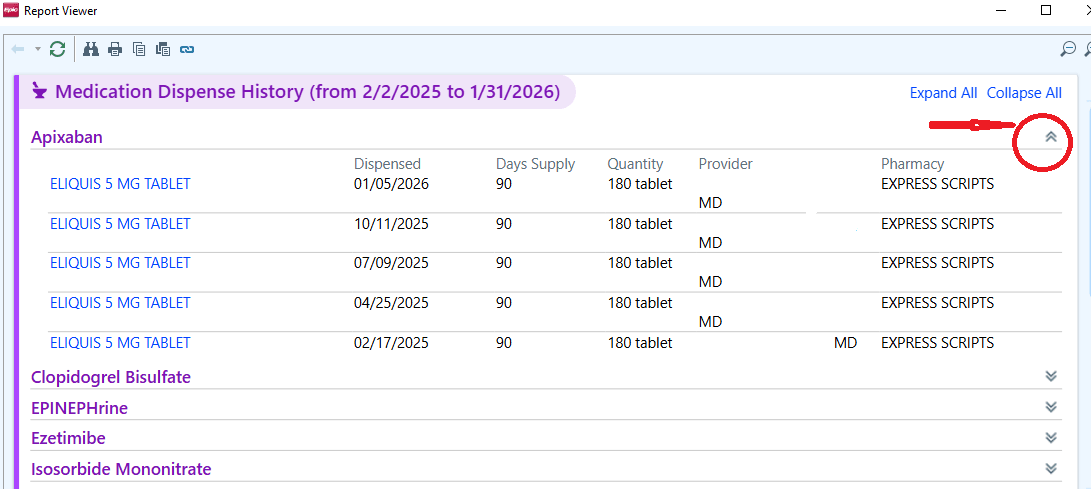This screenshot has width=1091, height=489.
Task: Click the Back arrow in the toolbar
Action: 18,49
